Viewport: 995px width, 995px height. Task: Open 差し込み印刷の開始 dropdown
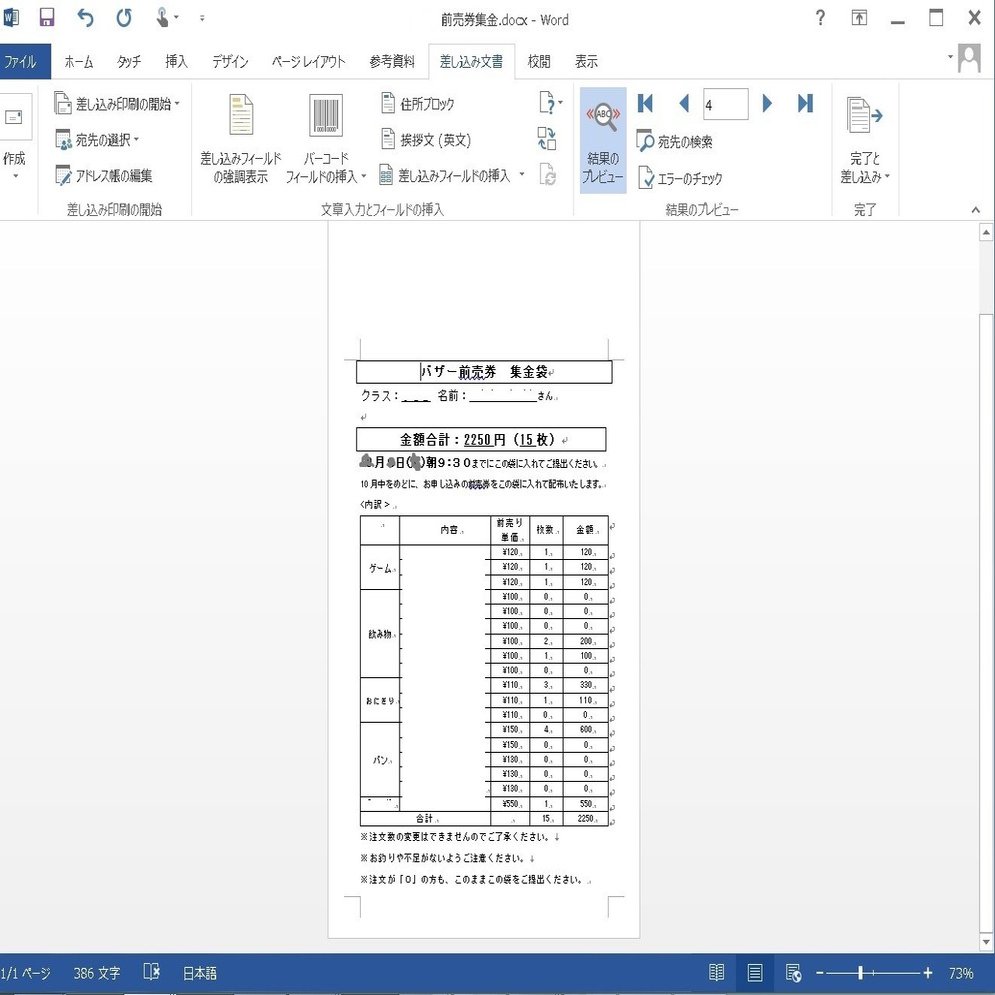pos(117,103)
